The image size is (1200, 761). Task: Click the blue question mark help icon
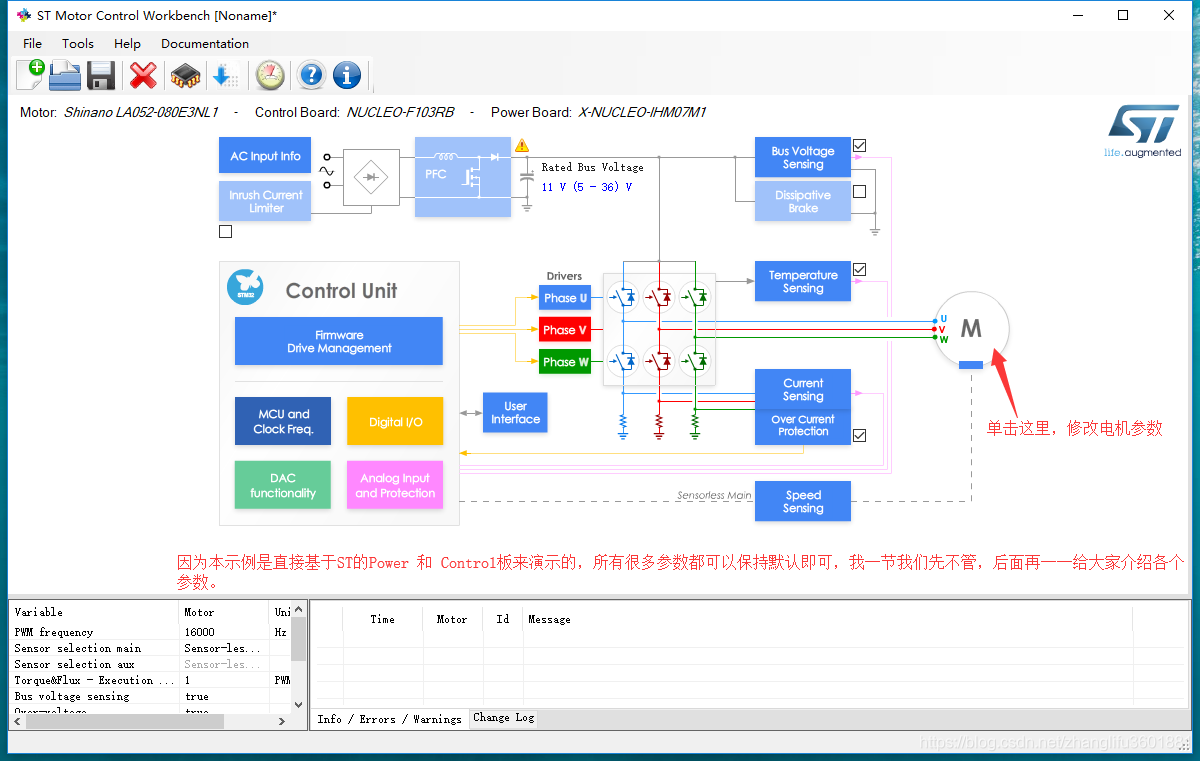(x=311, y=75)
